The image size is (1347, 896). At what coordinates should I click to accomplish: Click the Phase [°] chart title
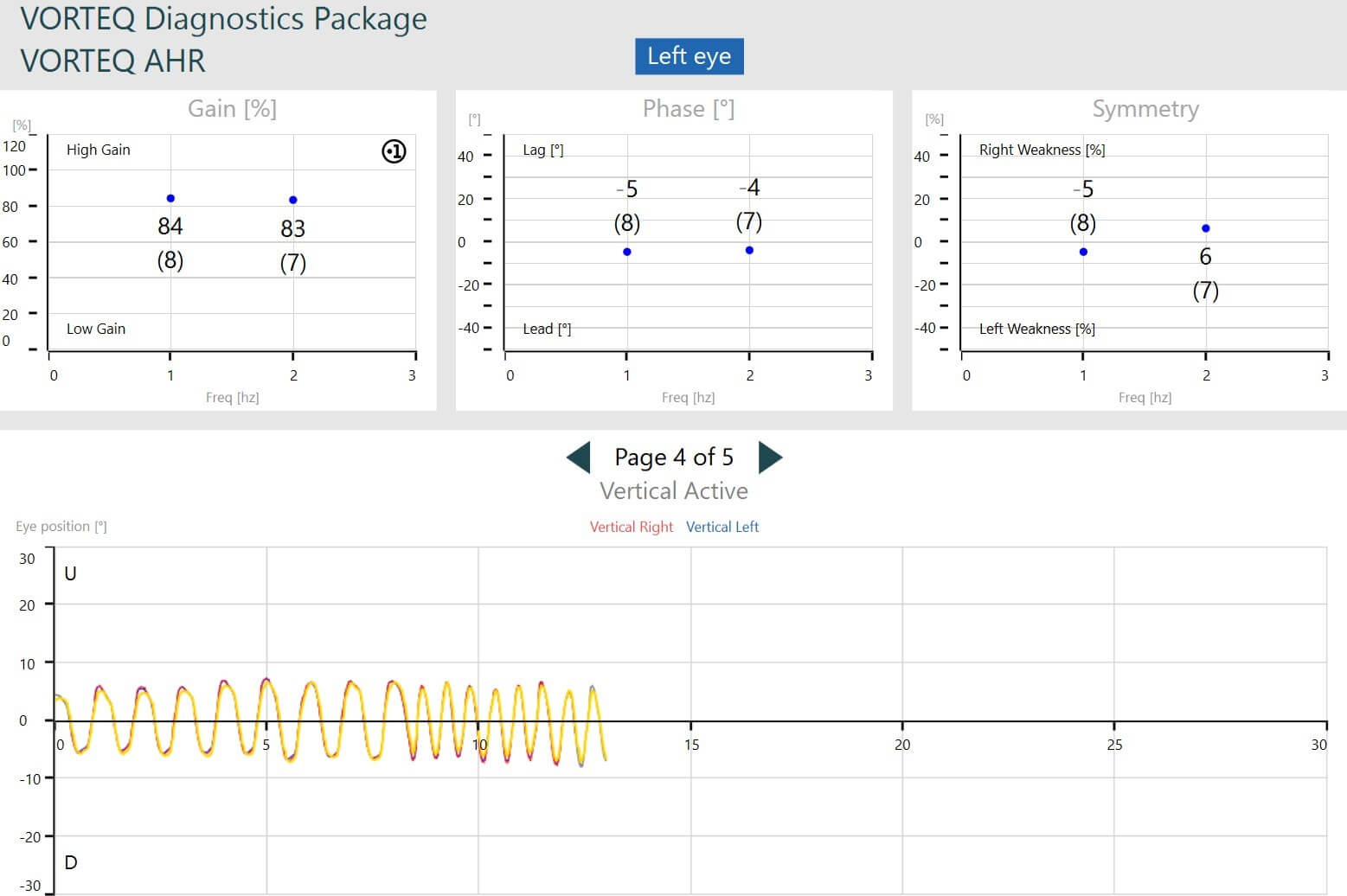click(688, 109)
